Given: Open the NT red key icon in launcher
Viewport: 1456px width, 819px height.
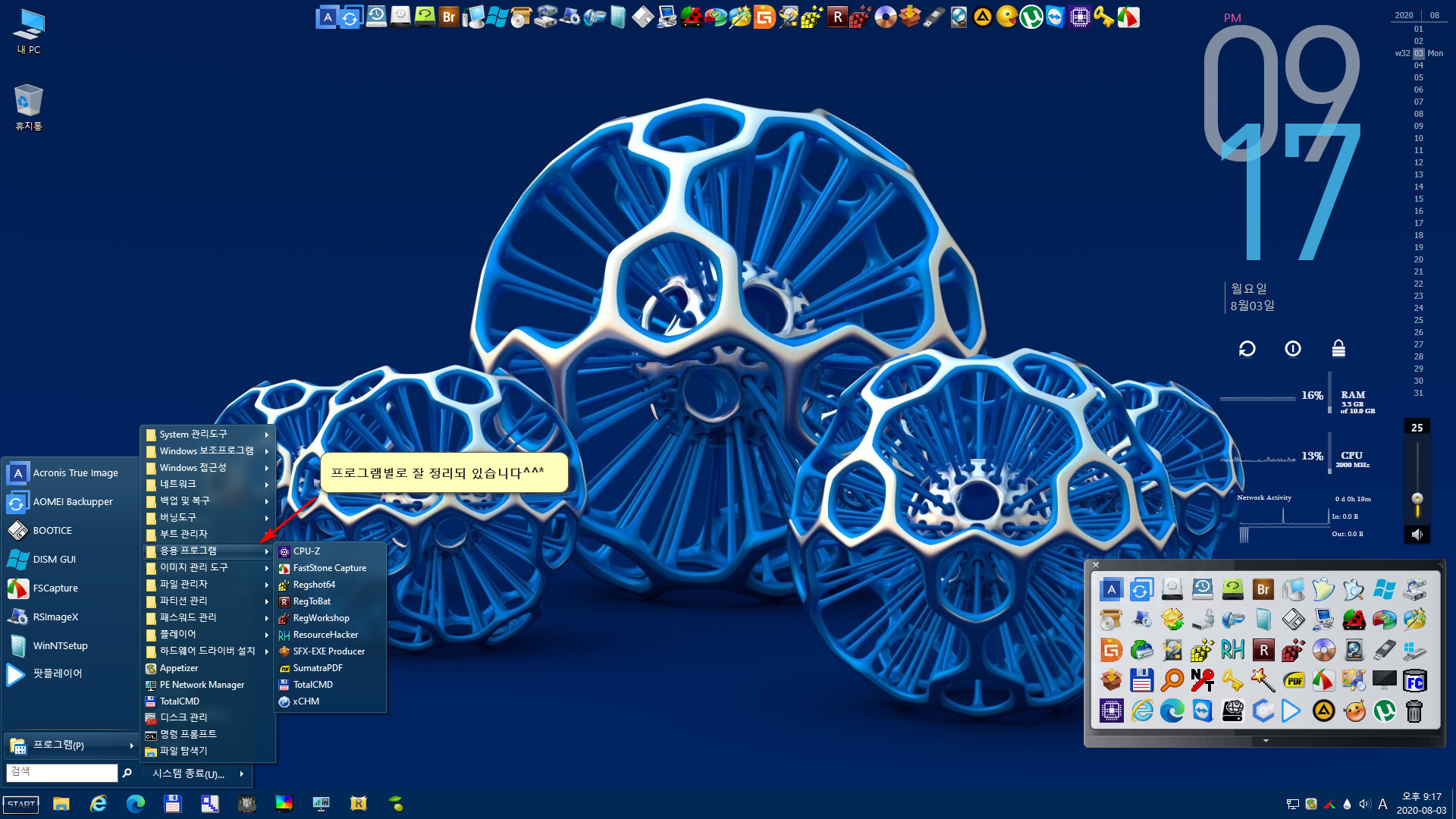Looking at the screenshot, I should click(x=1202, y=680).
